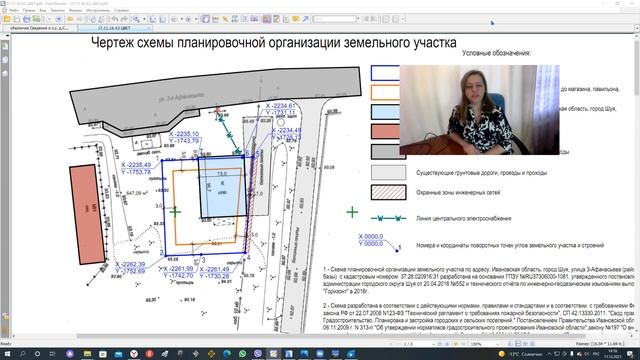Viewport: 640px width, 360px height.
Task: Click the binoculars Find icon
Action: tap(235, 19)
